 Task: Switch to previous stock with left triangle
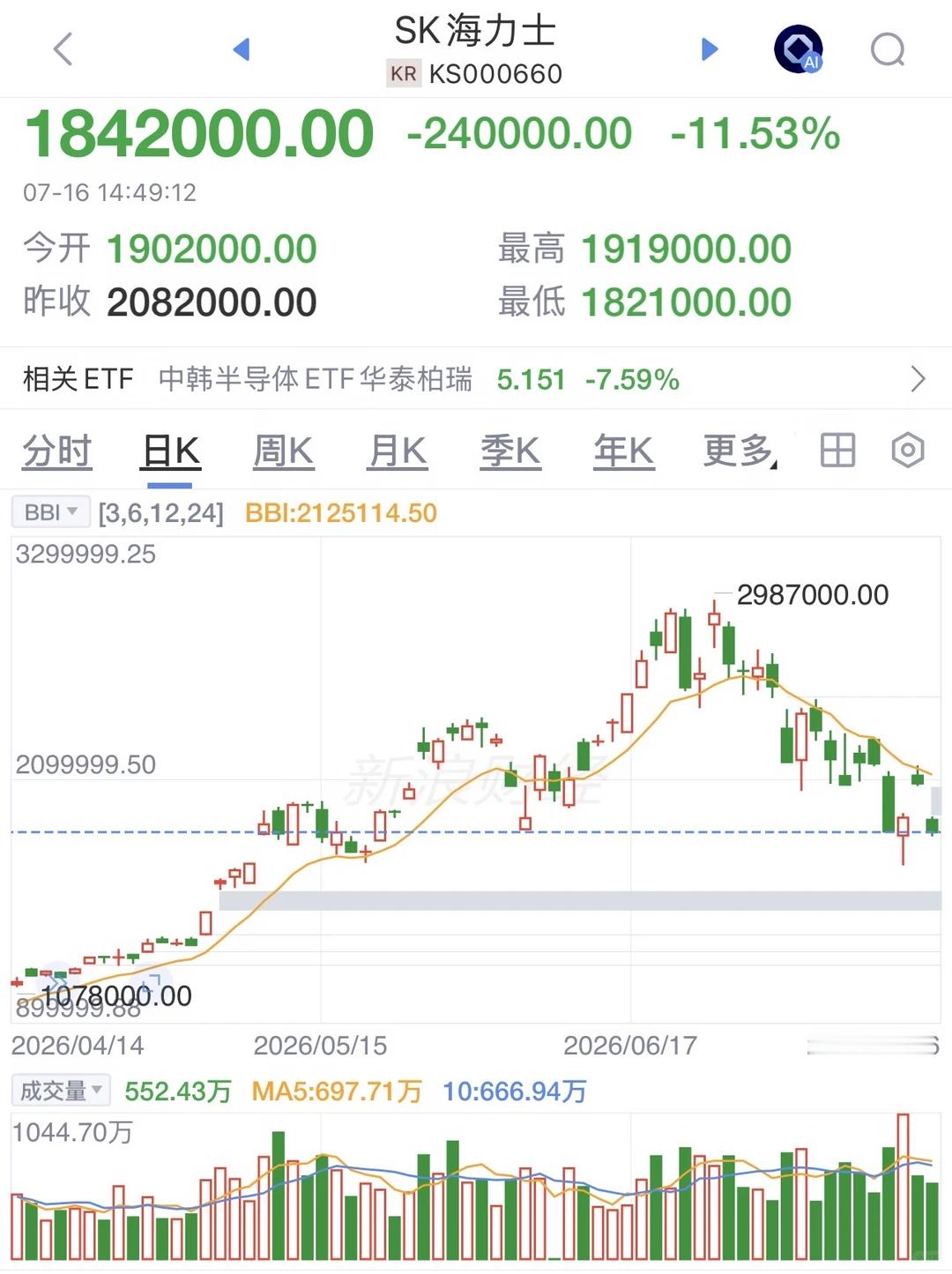[242, 49]
